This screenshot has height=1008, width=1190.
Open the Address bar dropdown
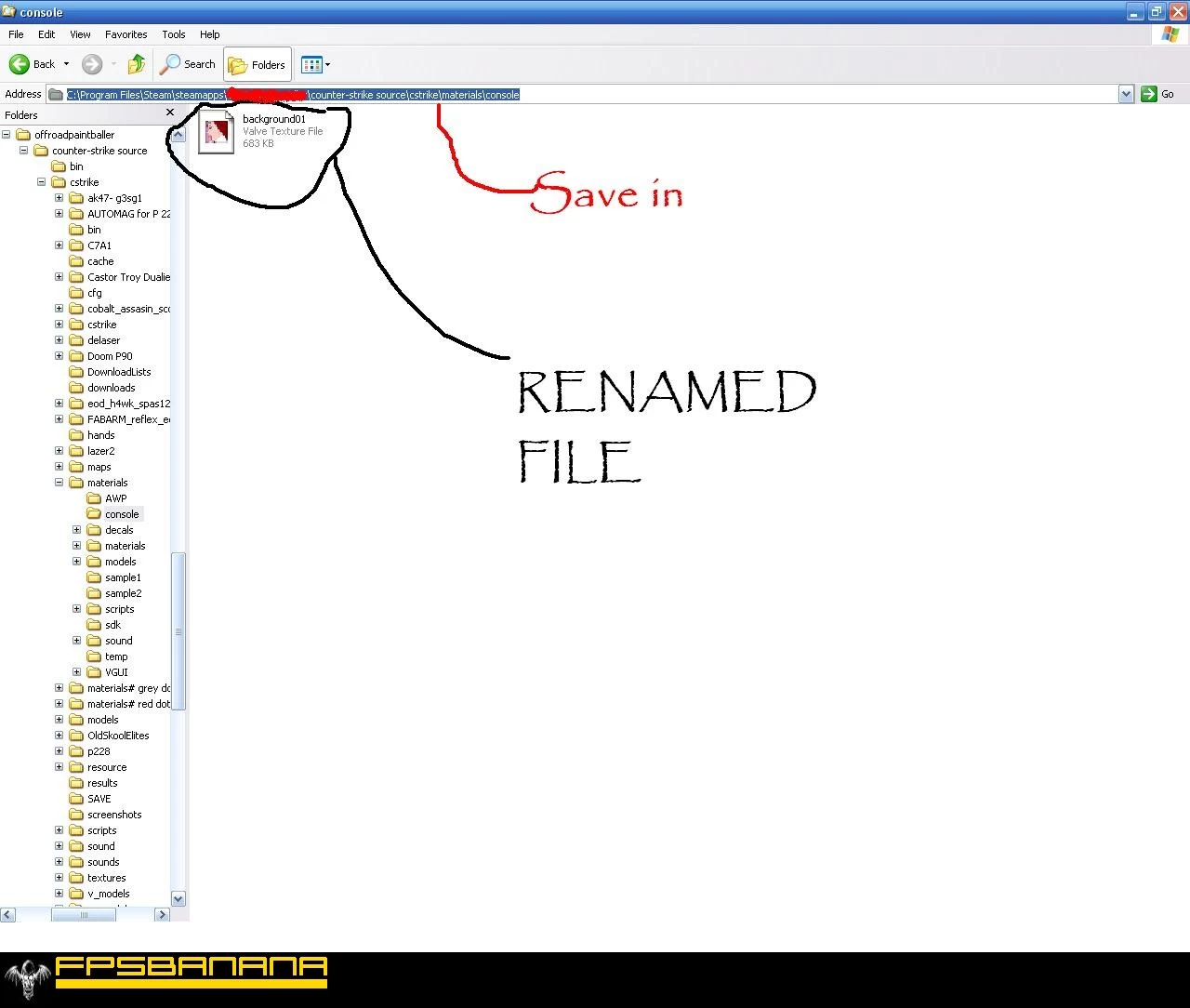pyautogui.click(x=1126, y=94)
